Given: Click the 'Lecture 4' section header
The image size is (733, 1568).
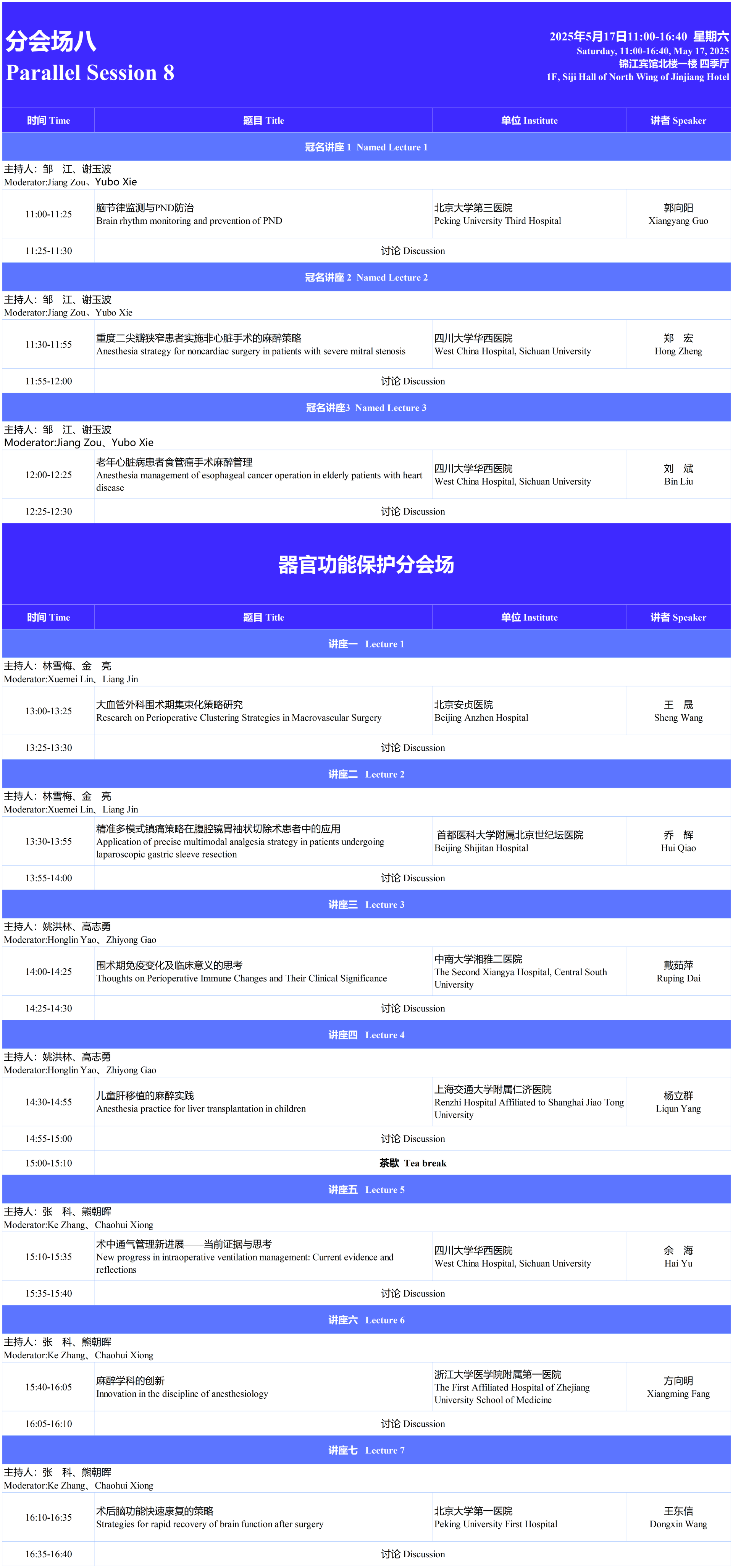Looking at the screenshot, I should [x=366, y=1034].
